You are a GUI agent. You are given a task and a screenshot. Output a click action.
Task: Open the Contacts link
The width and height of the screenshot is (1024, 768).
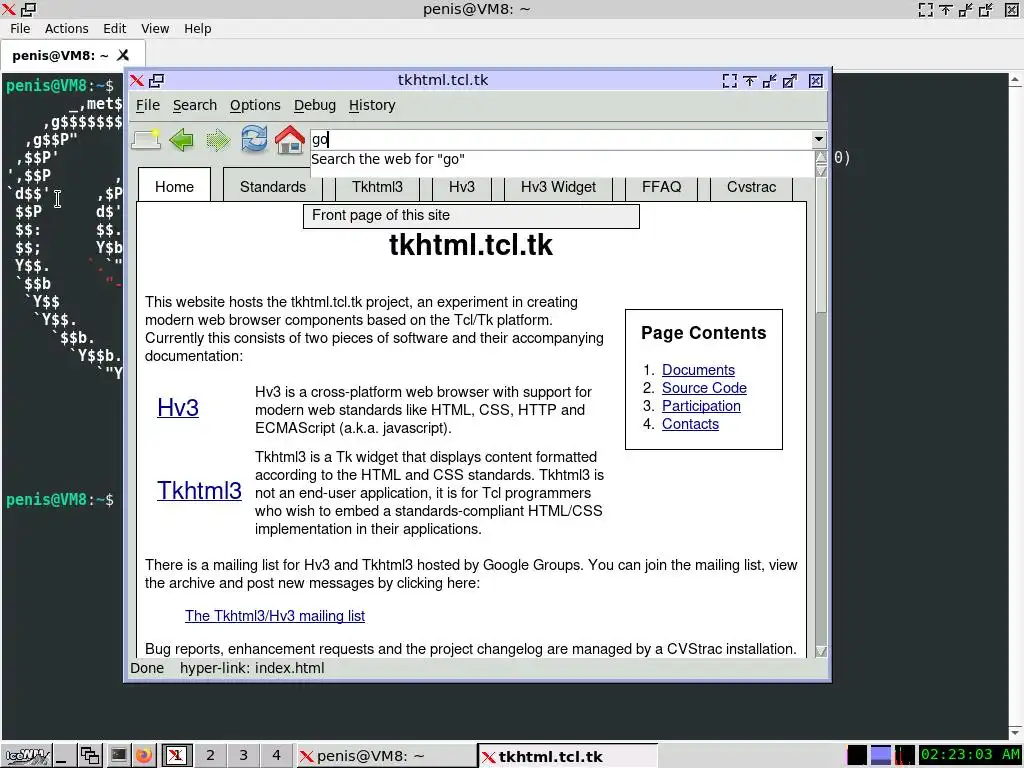[690, 424]
